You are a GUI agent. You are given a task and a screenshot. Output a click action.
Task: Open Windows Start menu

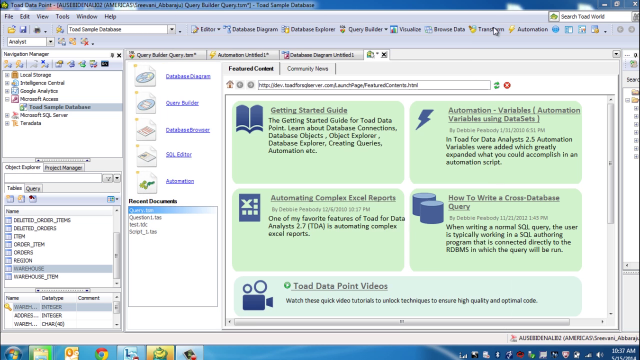click(x=13, y=353)
